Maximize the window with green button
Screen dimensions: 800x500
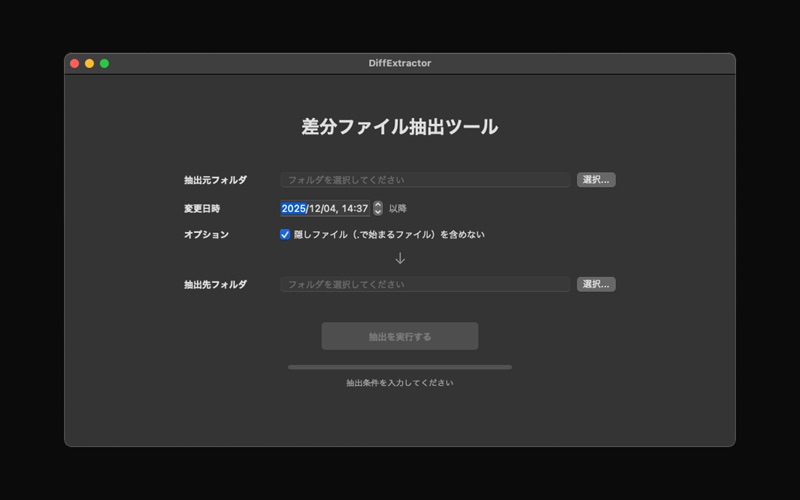(x=105, y=63)
